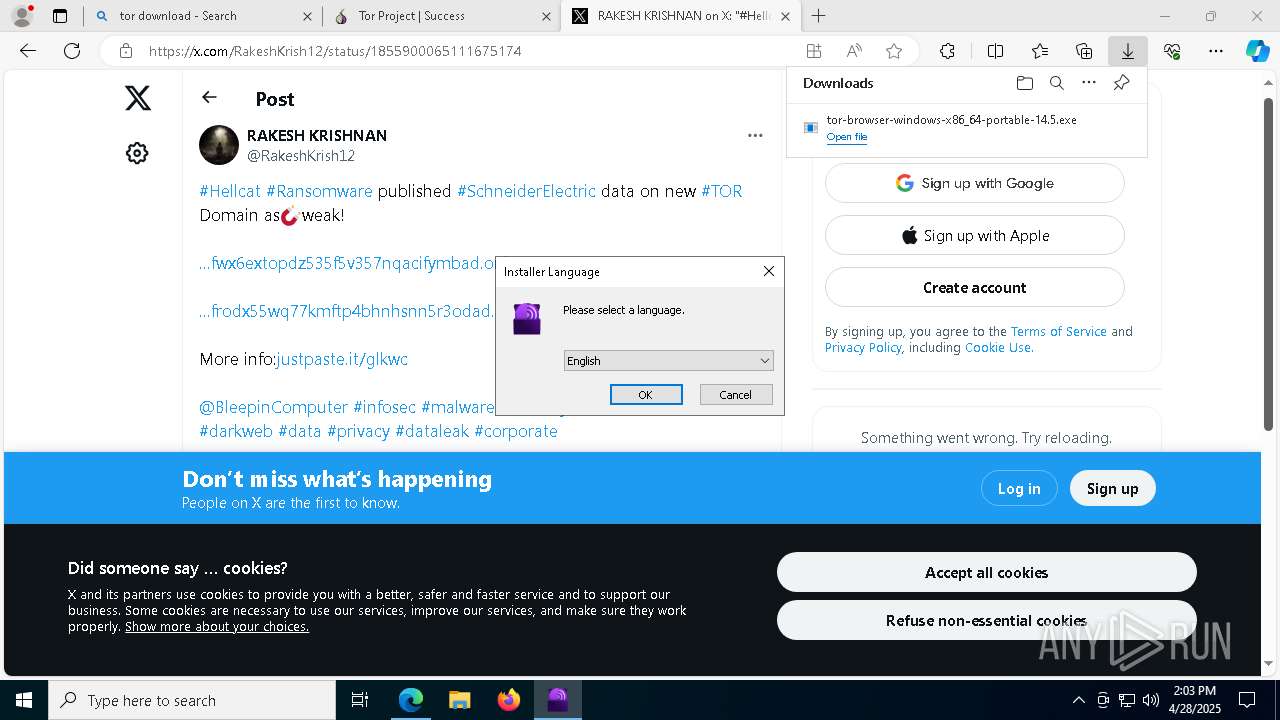Viewport: 1280px width, 720px height.
Task: Open Terms of Service link
Action: 1058,332
